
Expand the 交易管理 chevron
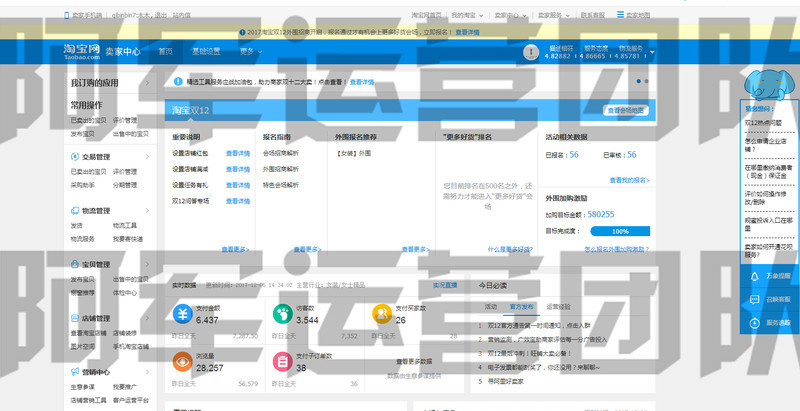click(147, 157)
